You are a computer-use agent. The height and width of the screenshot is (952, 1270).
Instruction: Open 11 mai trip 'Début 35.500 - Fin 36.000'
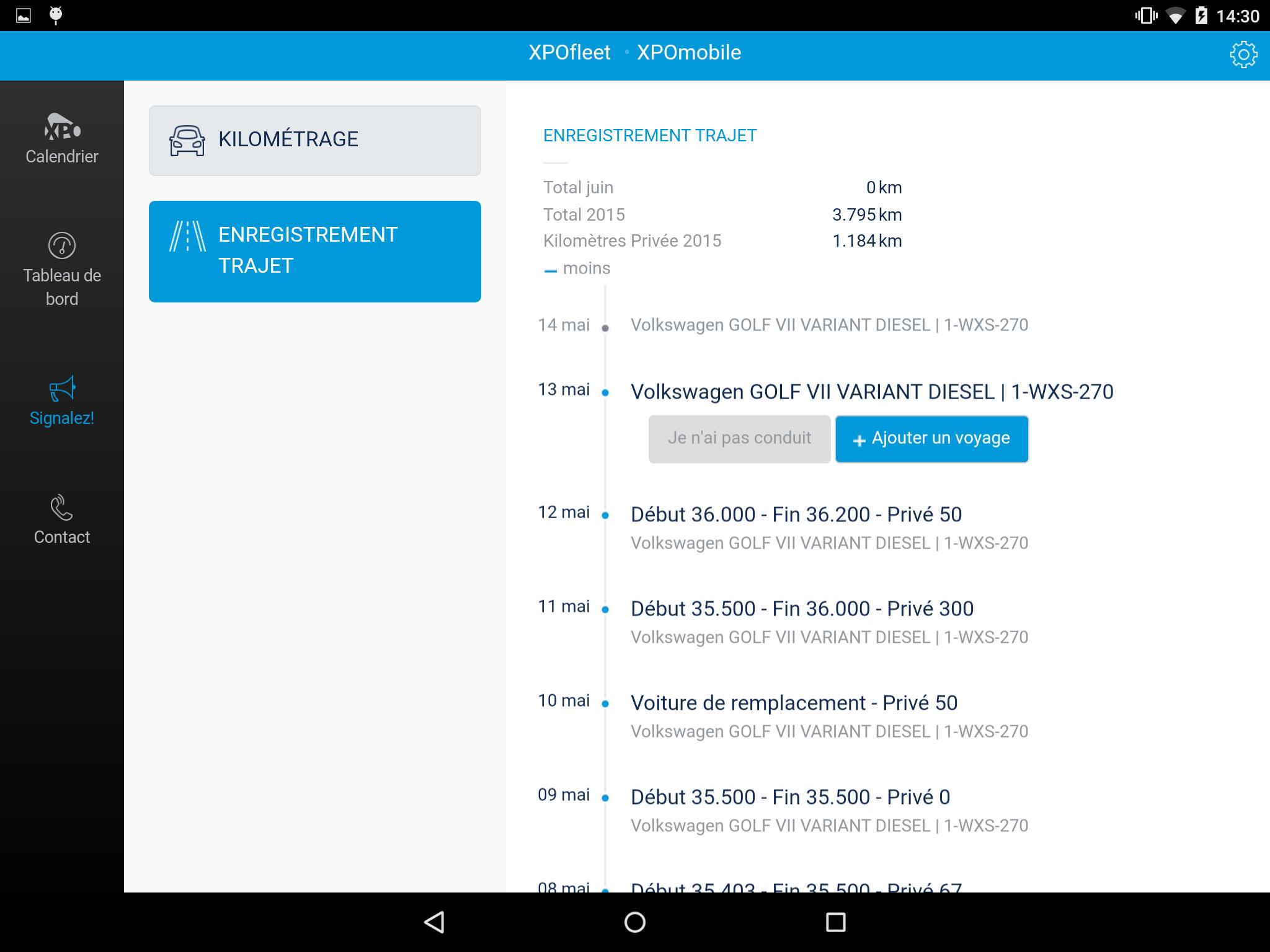pos(802,609)
